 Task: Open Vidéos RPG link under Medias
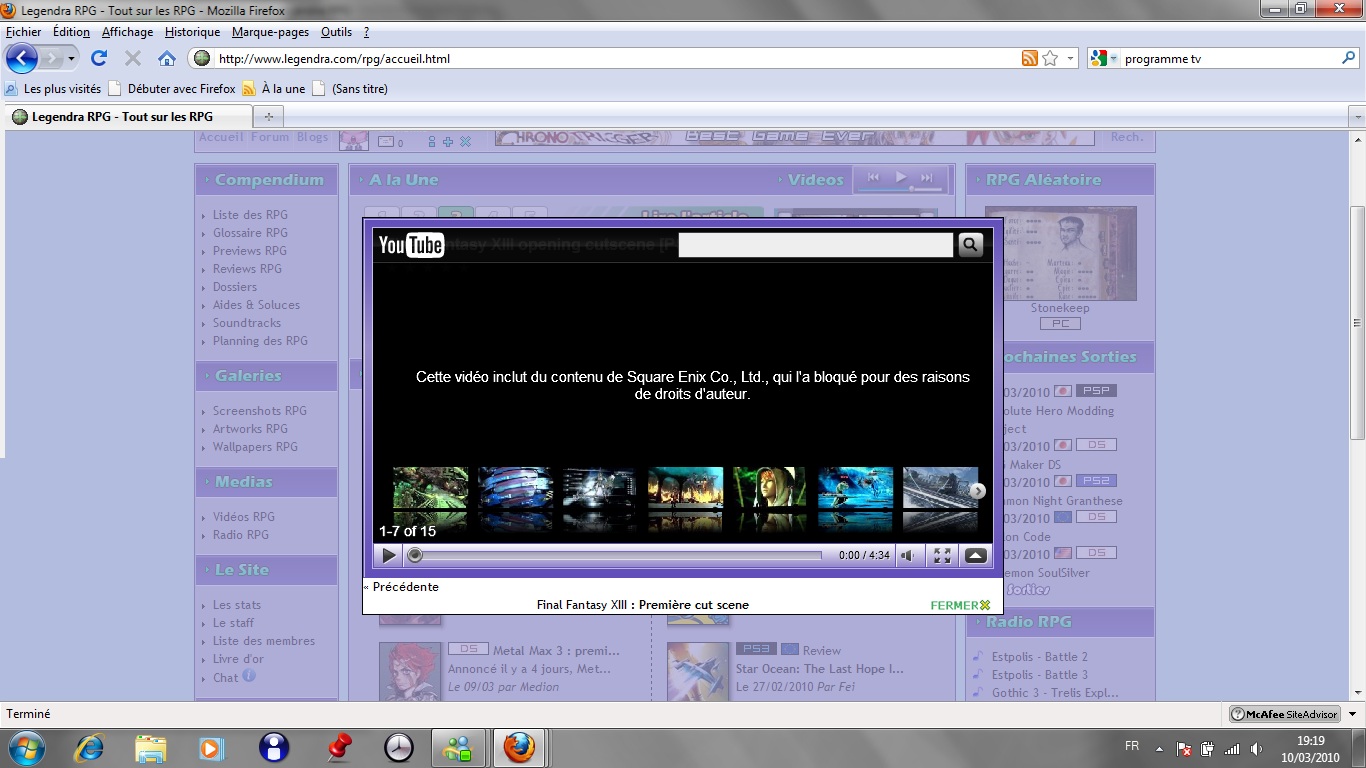pyautogui.click(x=244, y=517)
